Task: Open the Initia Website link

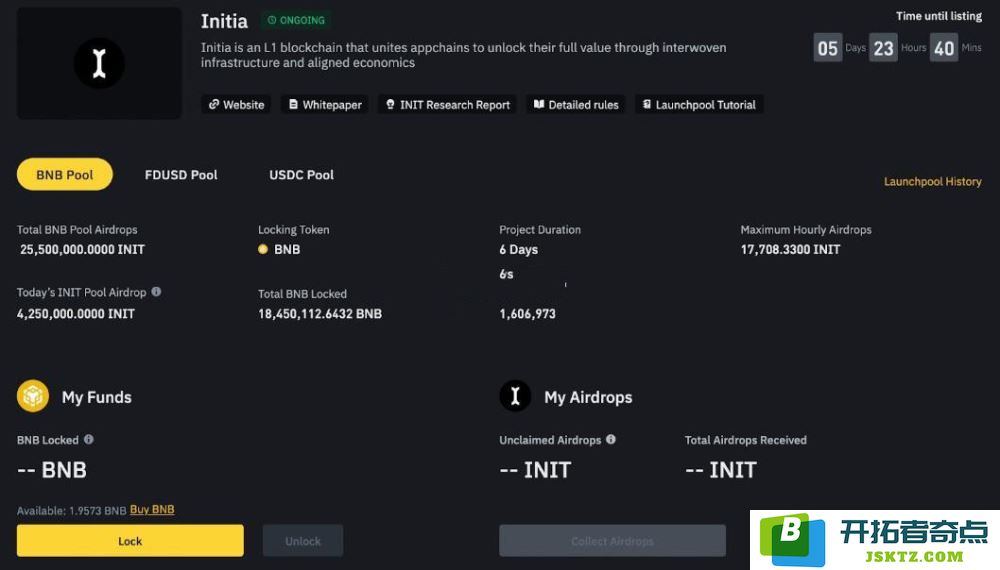Action: click(x=236, y=105)
